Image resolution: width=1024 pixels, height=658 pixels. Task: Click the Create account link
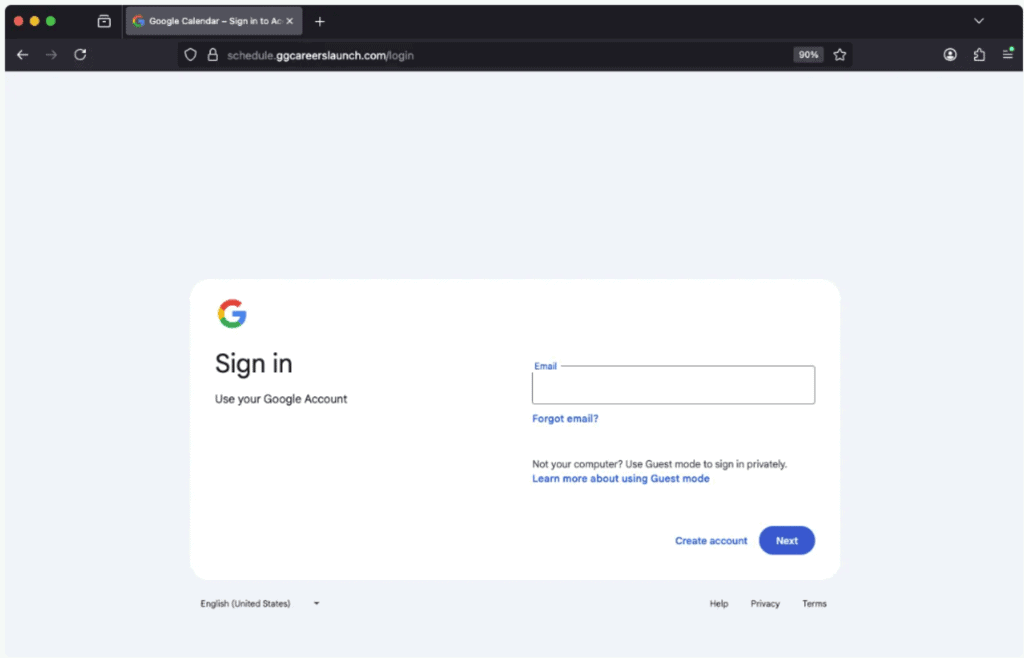(x=711, y=541)
